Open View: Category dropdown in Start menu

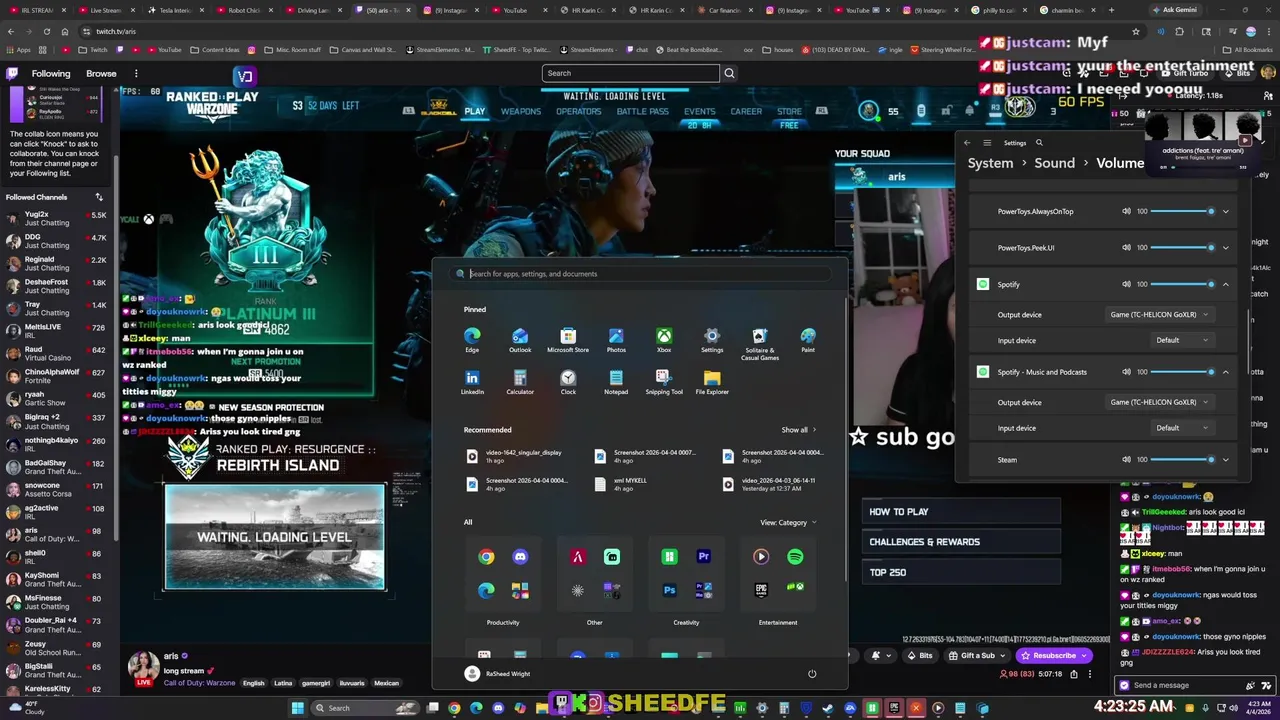coord(788,522)
